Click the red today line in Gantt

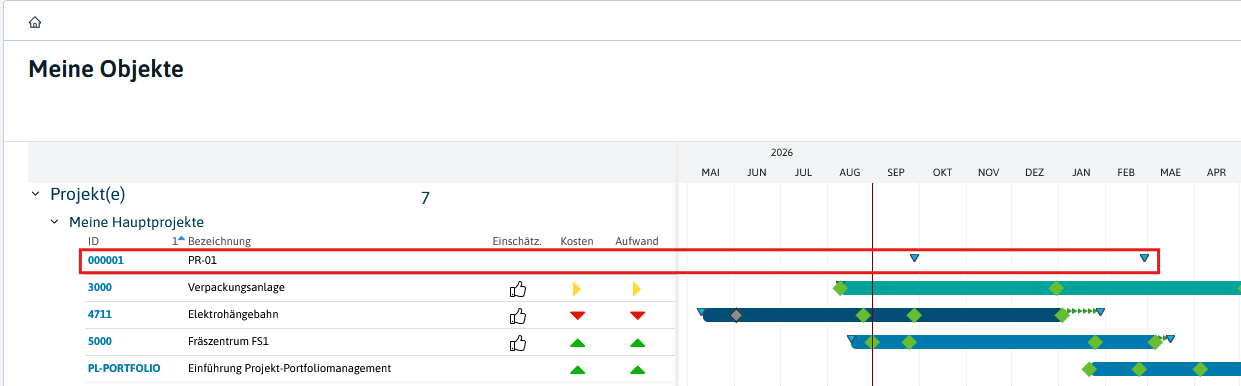[873, 285]
